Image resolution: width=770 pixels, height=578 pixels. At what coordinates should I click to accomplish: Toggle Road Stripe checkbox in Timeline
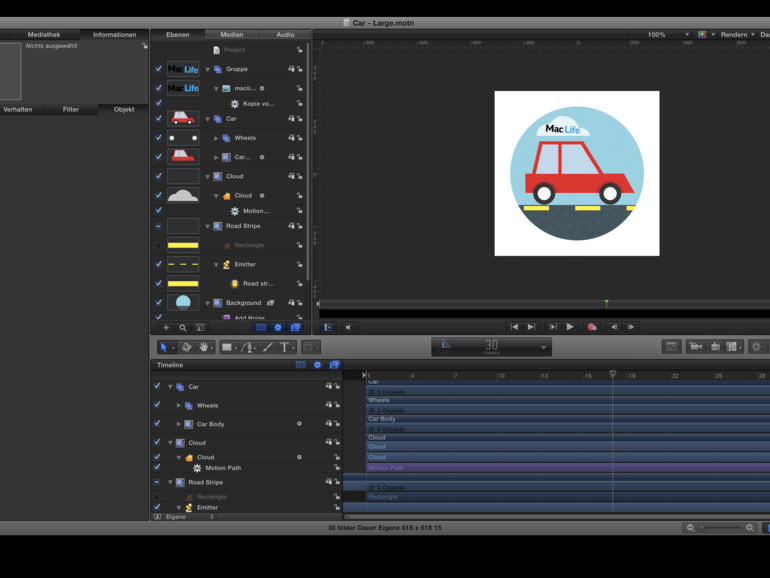[157, 482]
